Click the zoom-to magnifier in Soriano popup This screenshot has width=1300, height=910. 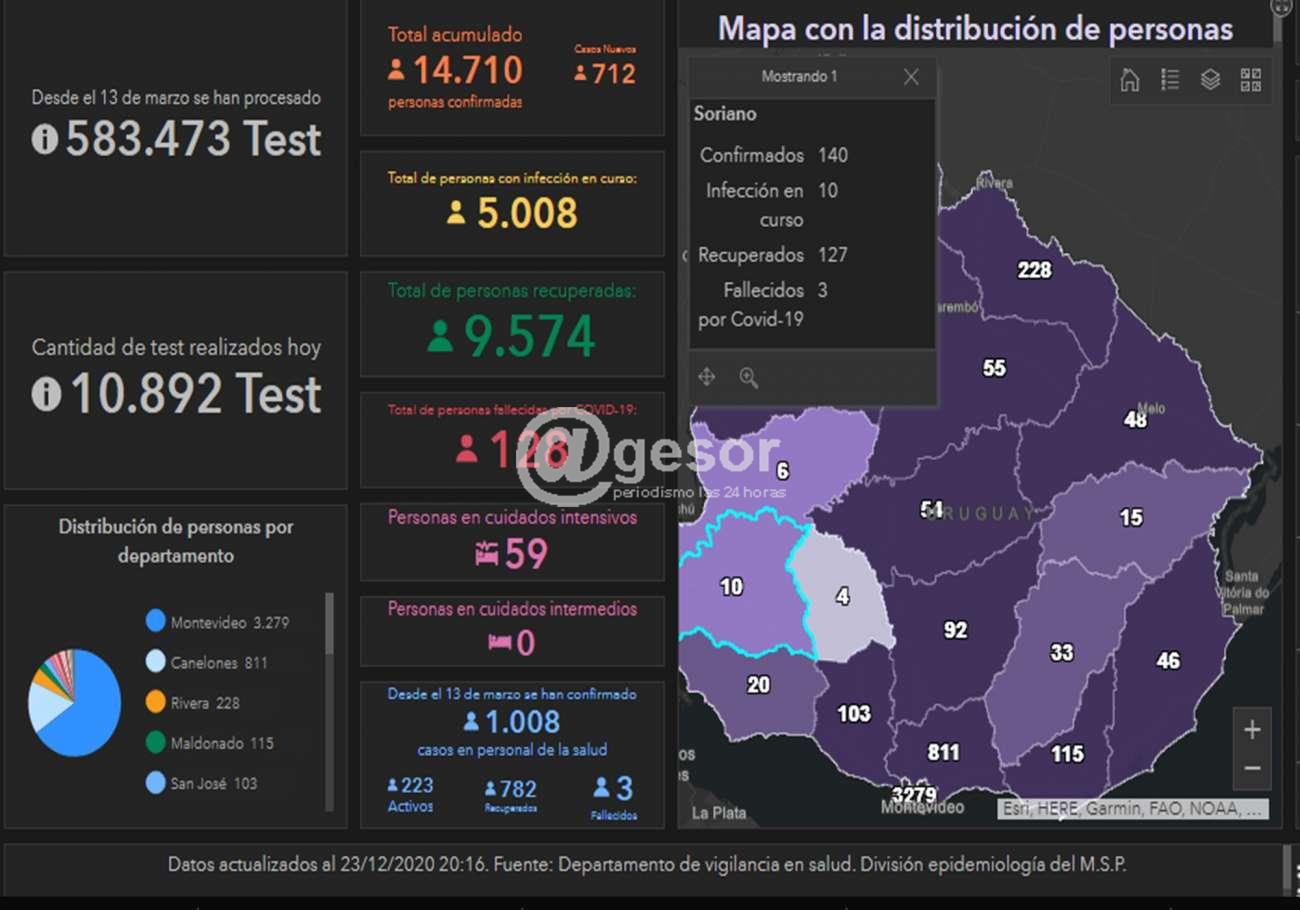[x=748, y=377]
